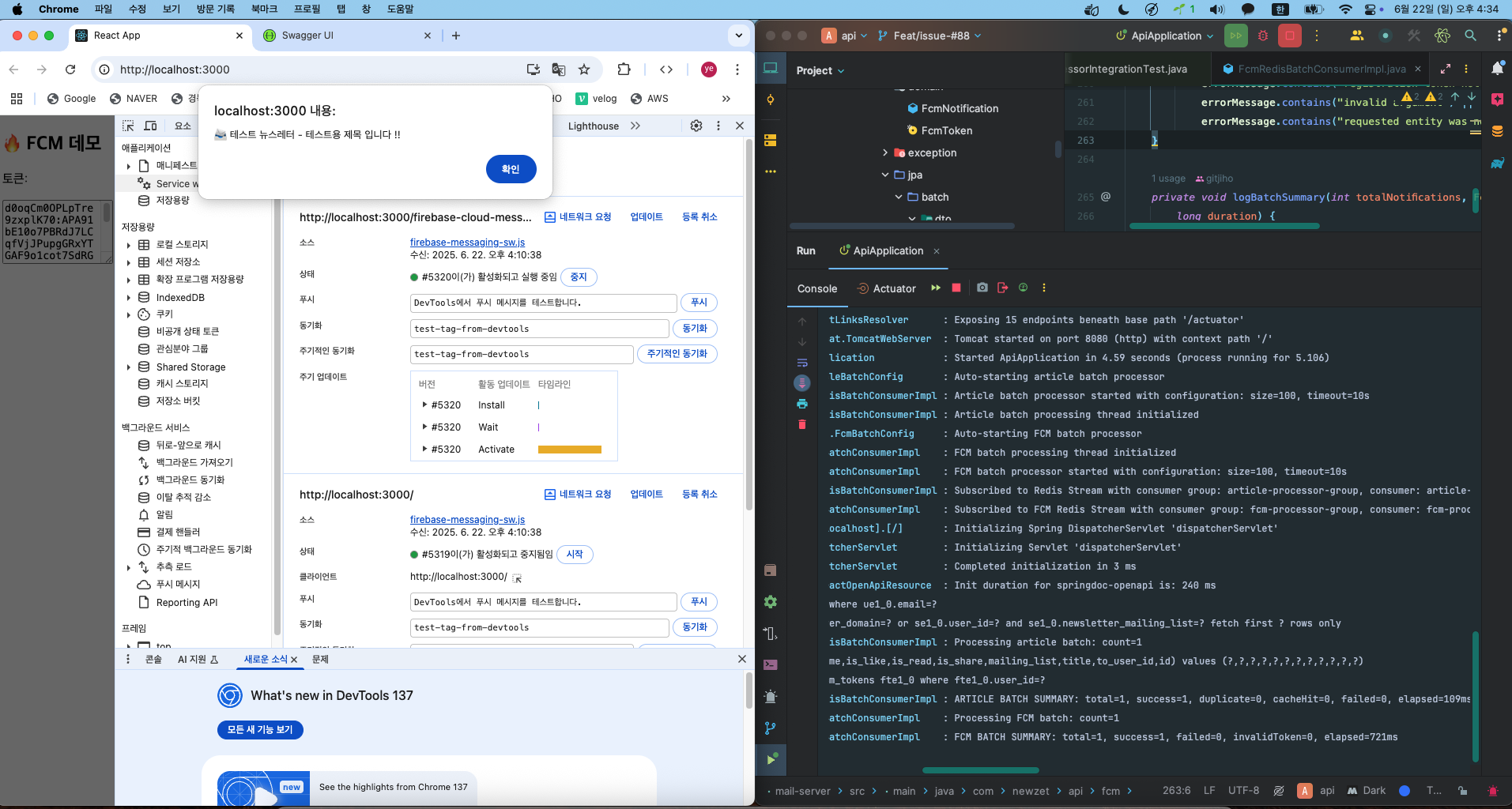
Task: Toggle scroll-to-end in the IntelliJ console
Action: pos(802,383)
